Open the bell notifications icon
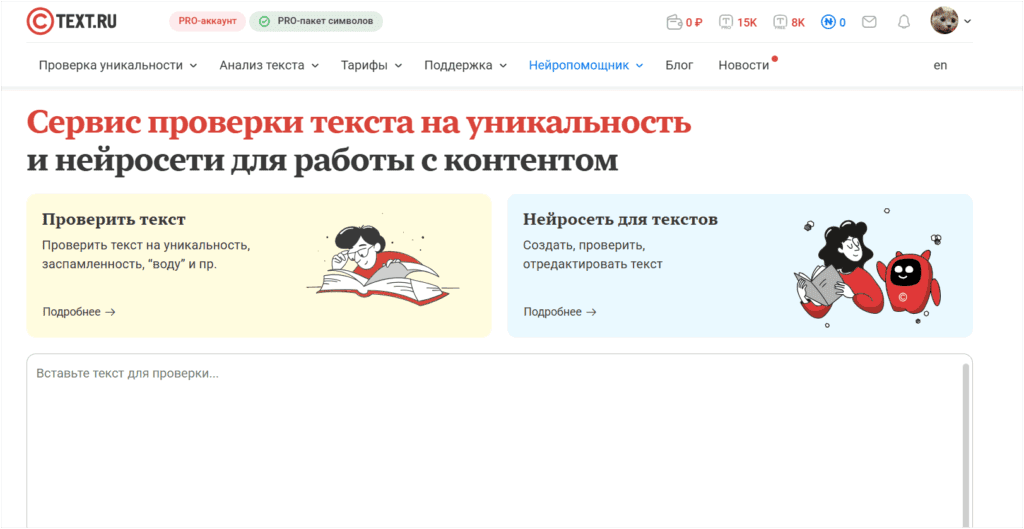1024x529 pixels. 903,22
